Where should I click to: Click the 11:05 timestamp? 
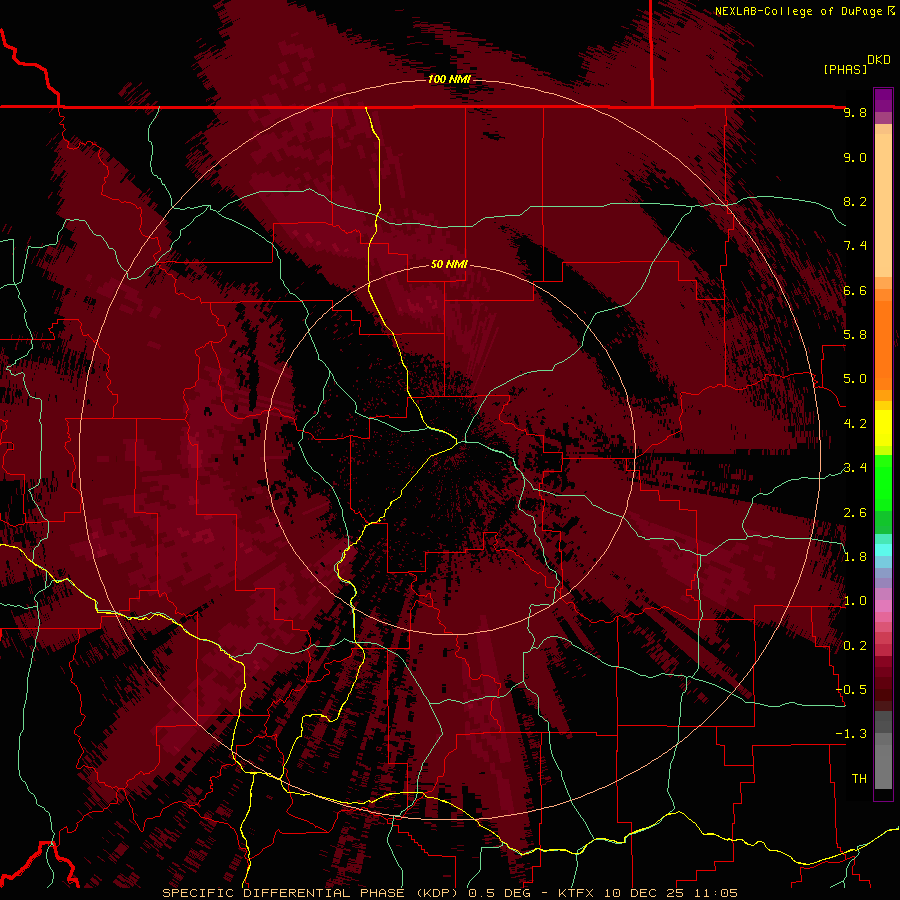[x=716, y=893]
